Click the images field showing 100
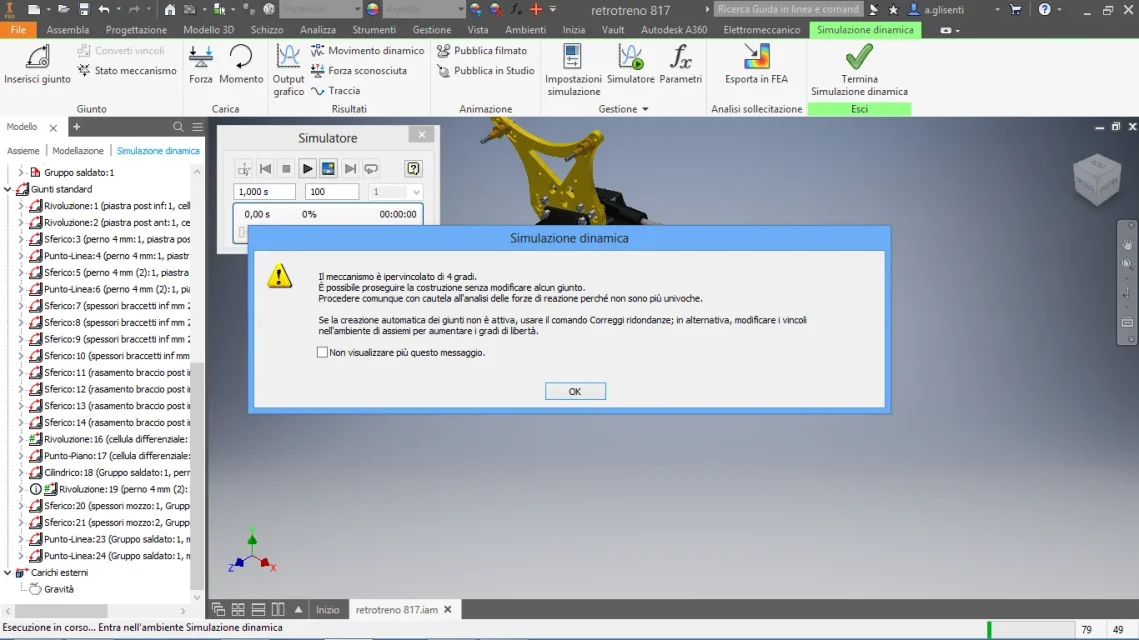Viewport: 1139px width, 640px height. [332, 192]
